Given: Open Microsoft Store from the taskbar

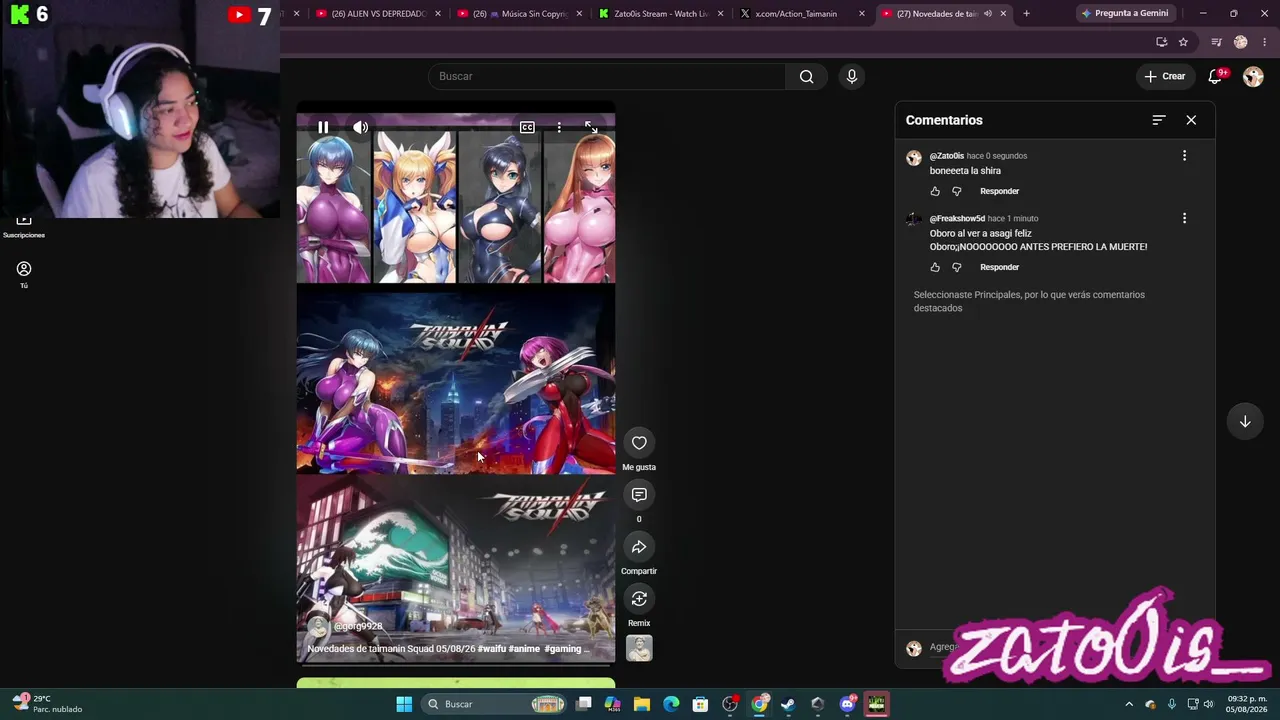Looking at the screenshot, I should 700,704.
